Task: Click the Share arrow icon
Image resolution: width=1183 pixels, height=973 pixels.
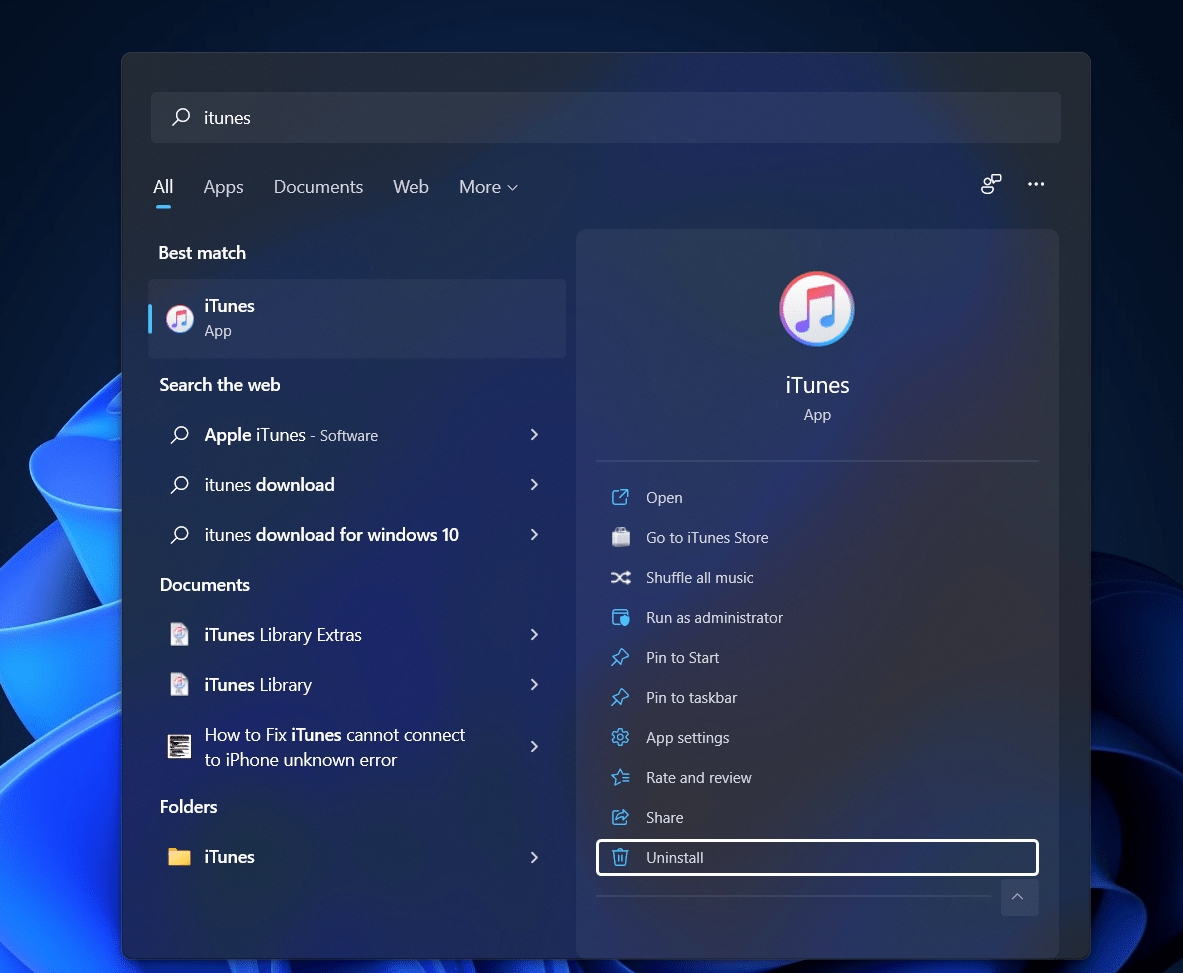Action: click(x=620, y=818)
